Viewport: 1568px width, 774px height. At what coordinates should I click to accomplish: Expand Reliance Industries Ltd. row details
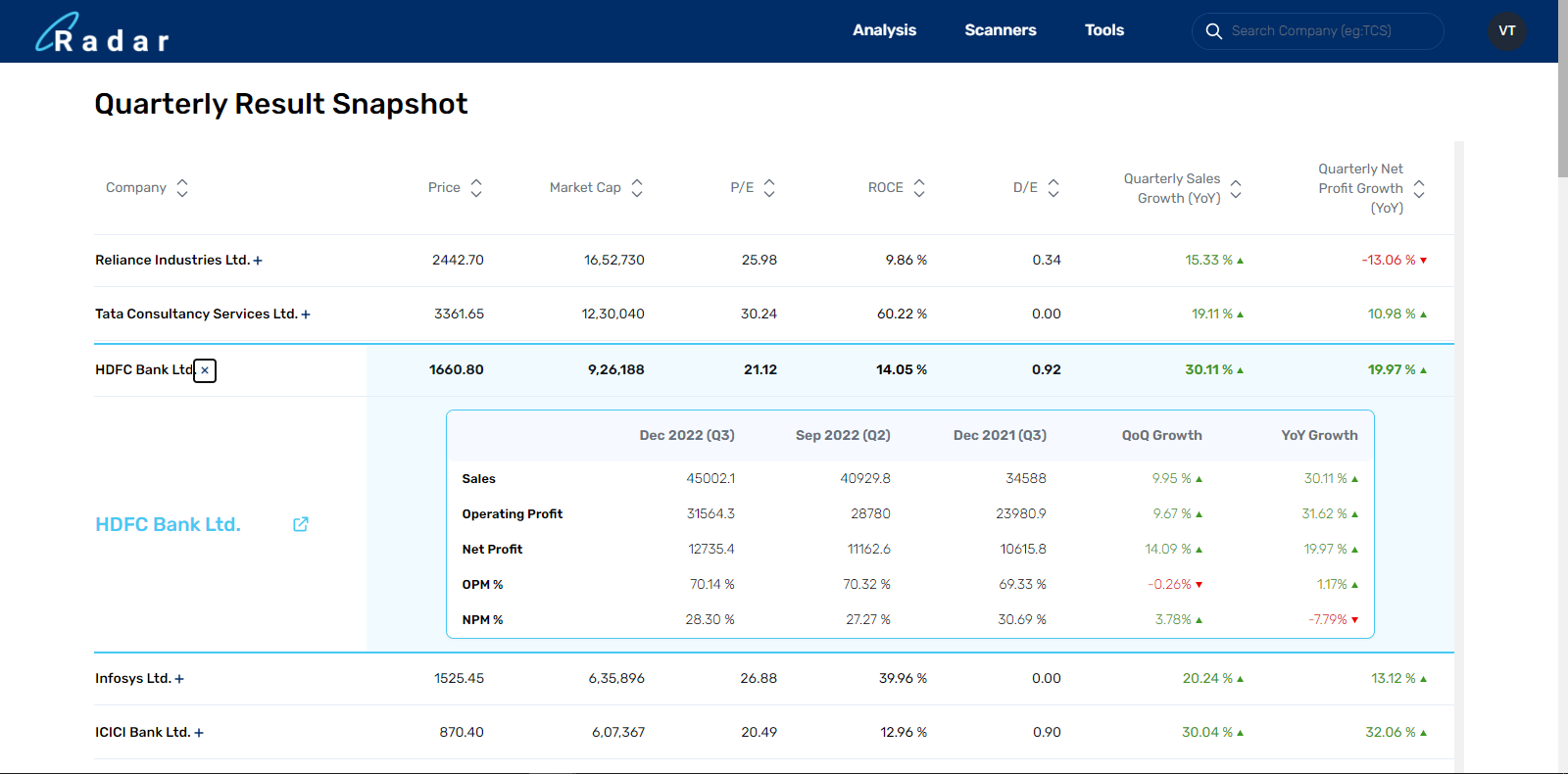click(258, 261)
